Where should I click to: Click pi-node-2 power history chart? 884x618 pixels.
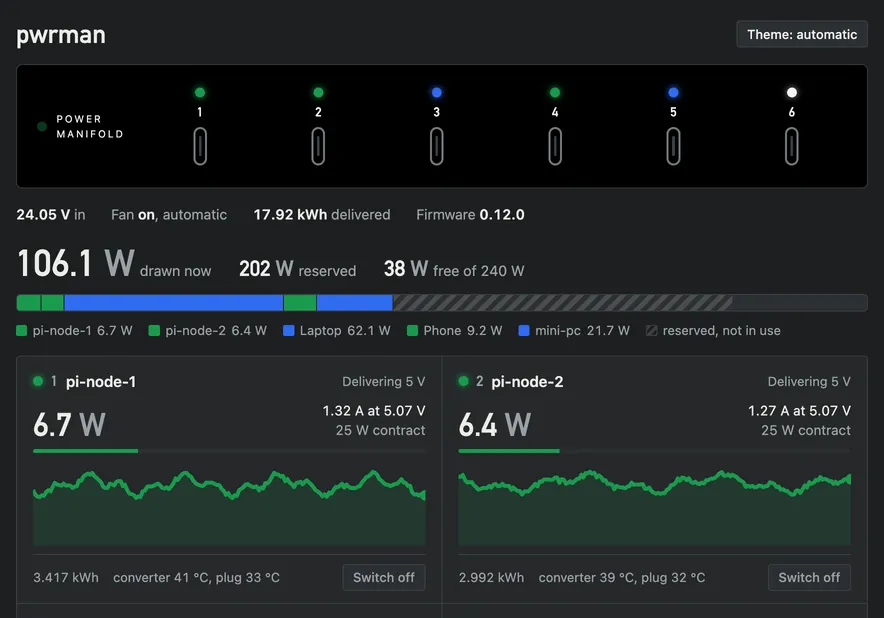click(655, 507)
